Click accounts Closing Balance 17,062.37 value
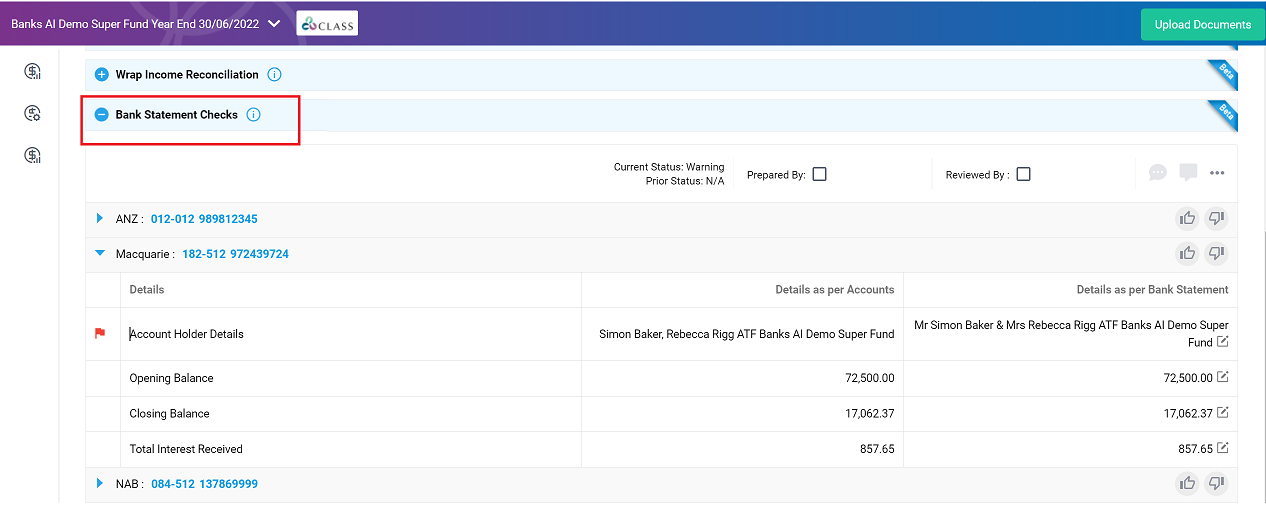 point(870,413)
